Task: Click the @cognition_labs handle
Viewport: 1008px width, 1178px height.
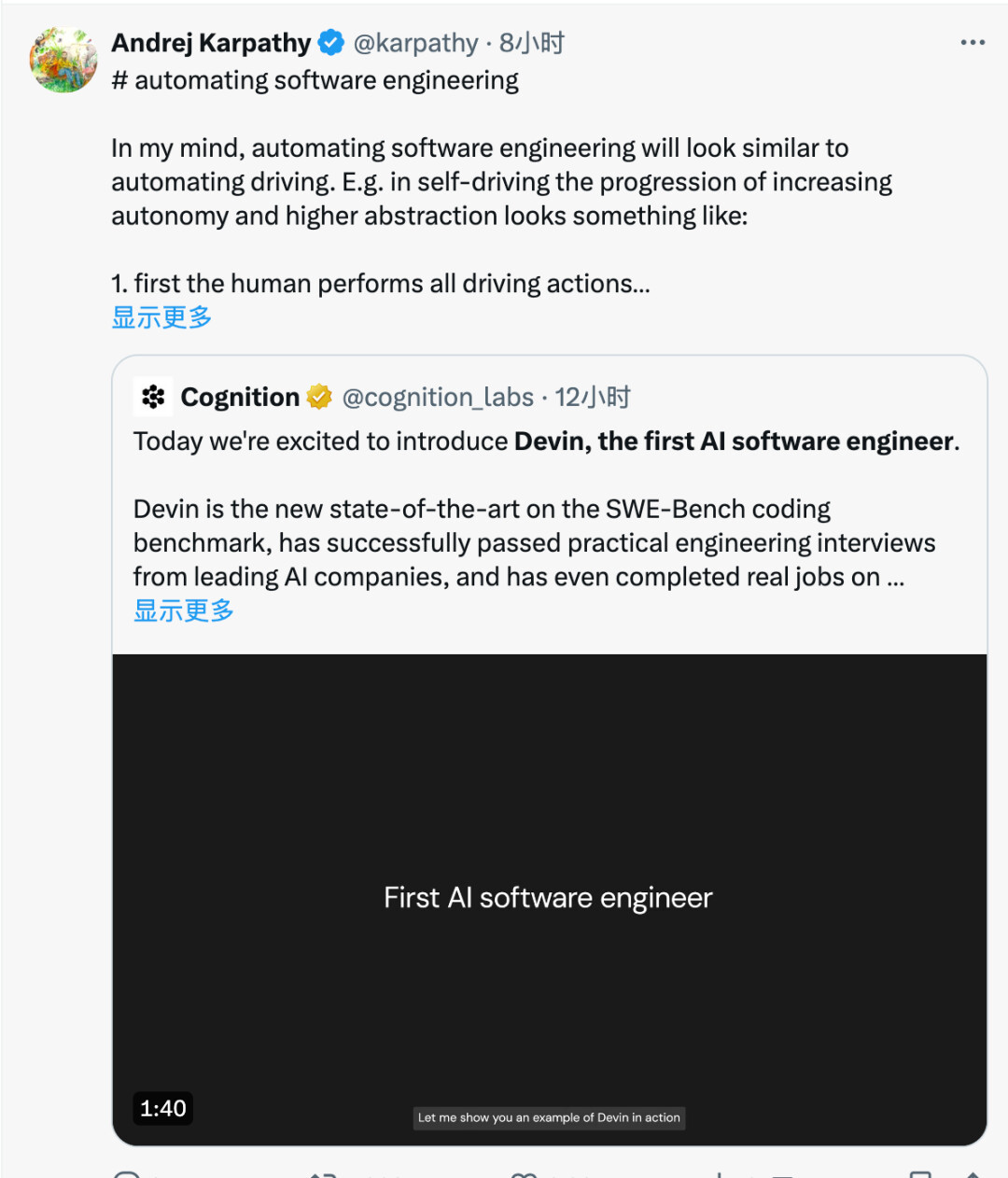Action: tap(438, 397)
